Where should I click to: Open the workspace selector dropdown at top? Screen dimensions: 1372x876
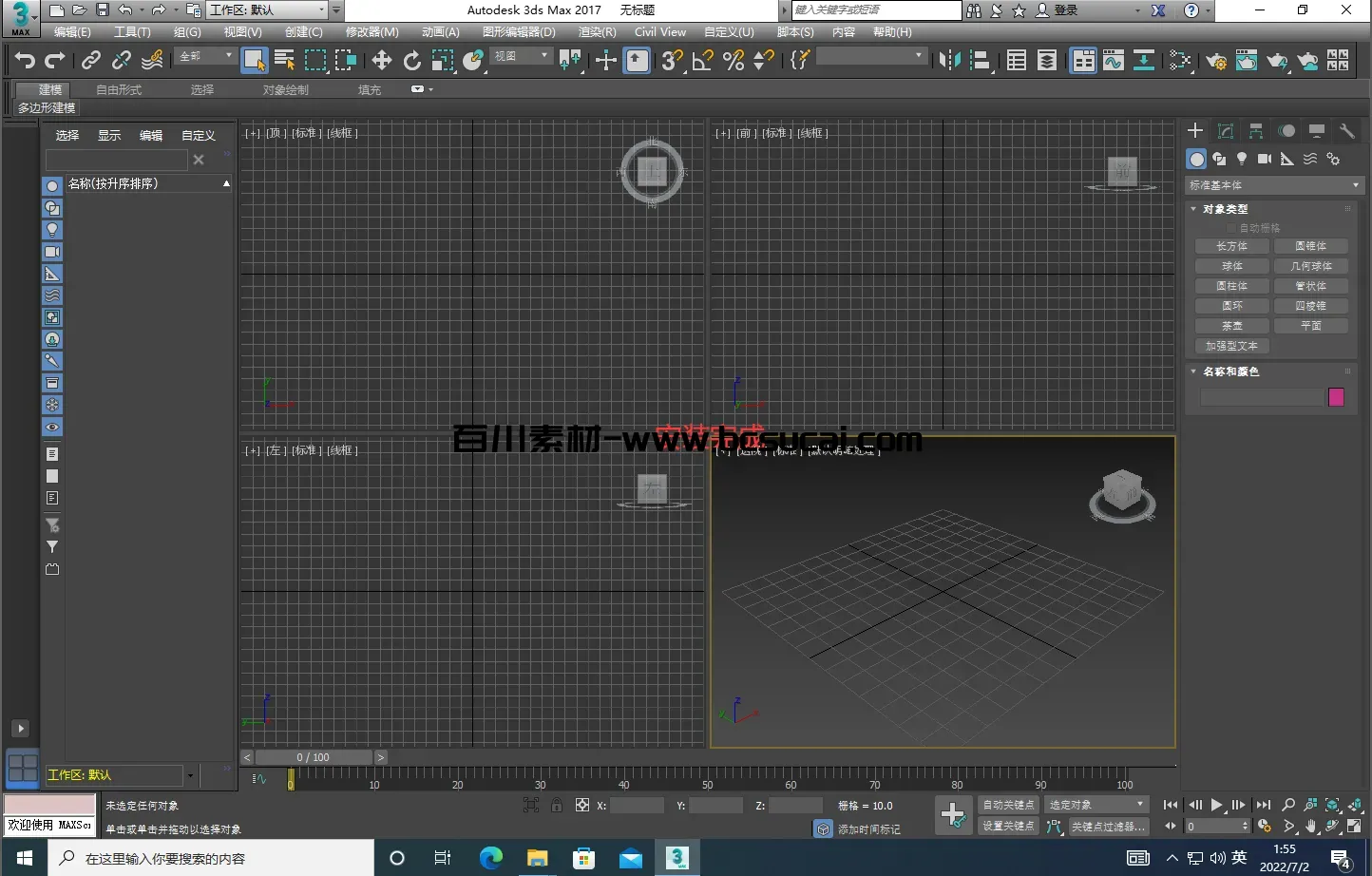(x=268, y=10)
